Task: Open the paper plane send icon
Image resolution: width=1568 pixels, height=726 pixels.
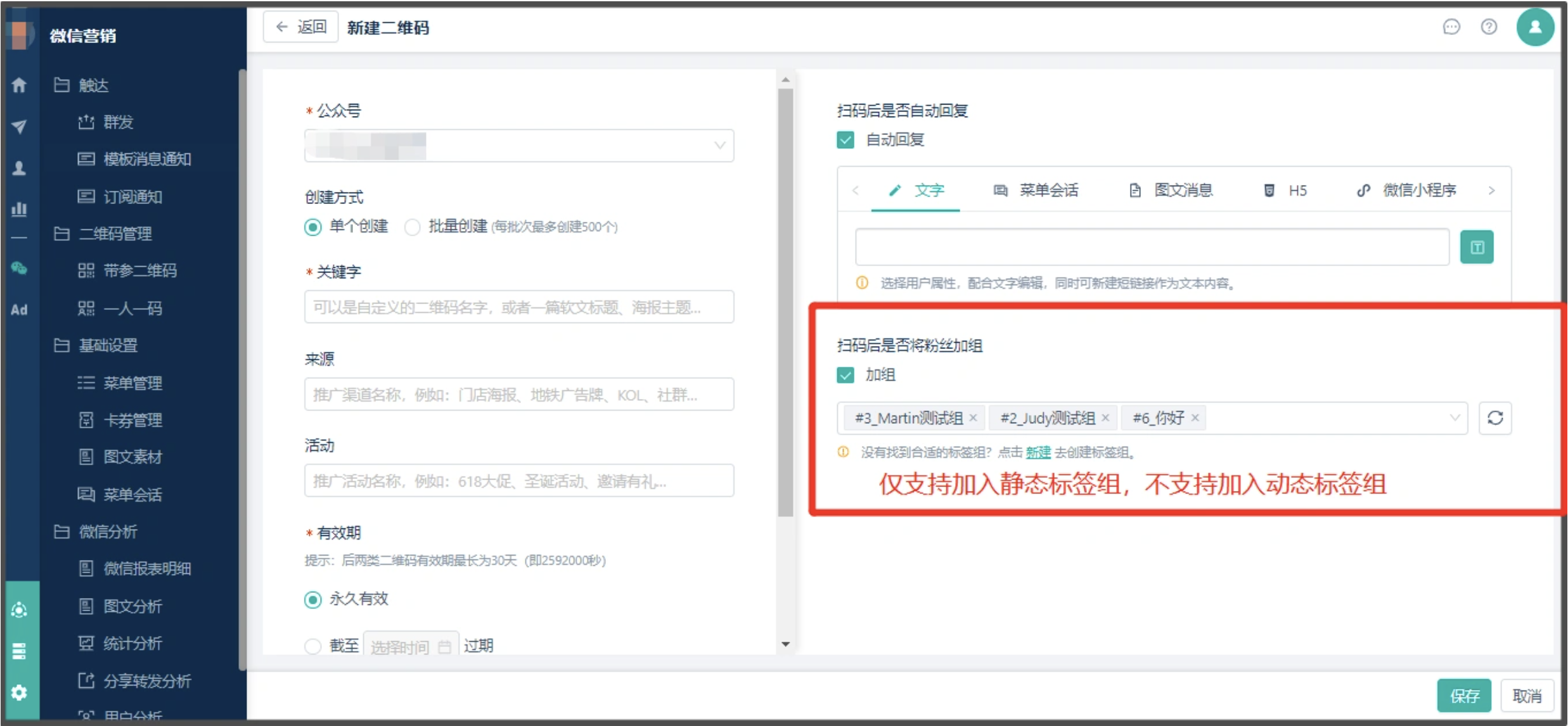Action: coord(19,127)
